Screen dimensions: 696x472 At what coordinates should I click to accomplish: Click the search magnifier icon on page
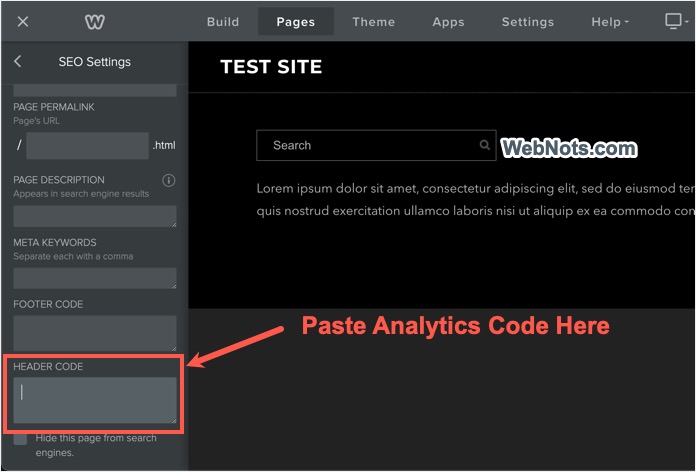coord(484,145)
